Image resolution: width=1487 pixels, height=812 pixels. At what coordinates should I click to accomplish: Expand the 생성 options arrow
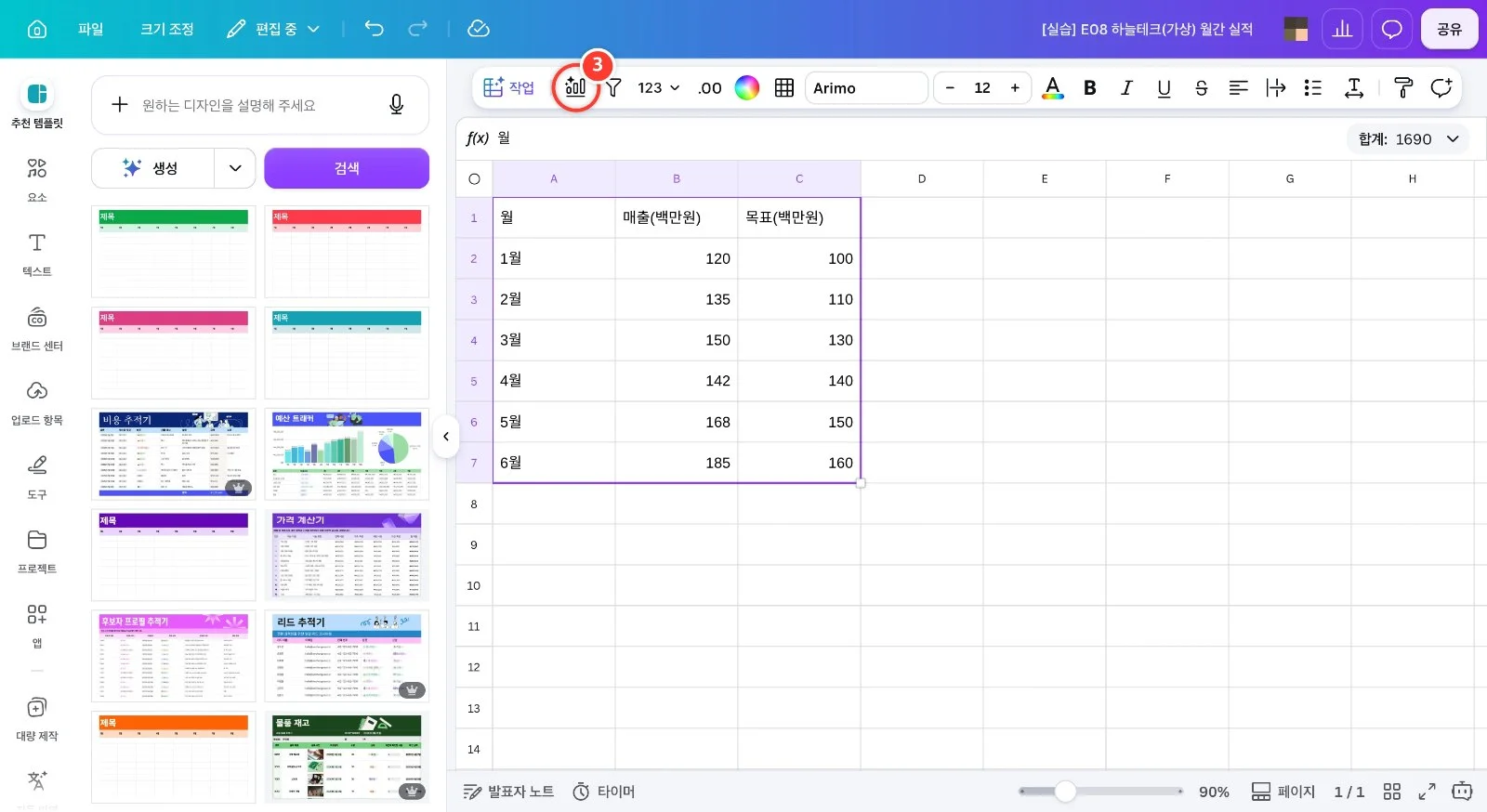click(x=235, y=168)
